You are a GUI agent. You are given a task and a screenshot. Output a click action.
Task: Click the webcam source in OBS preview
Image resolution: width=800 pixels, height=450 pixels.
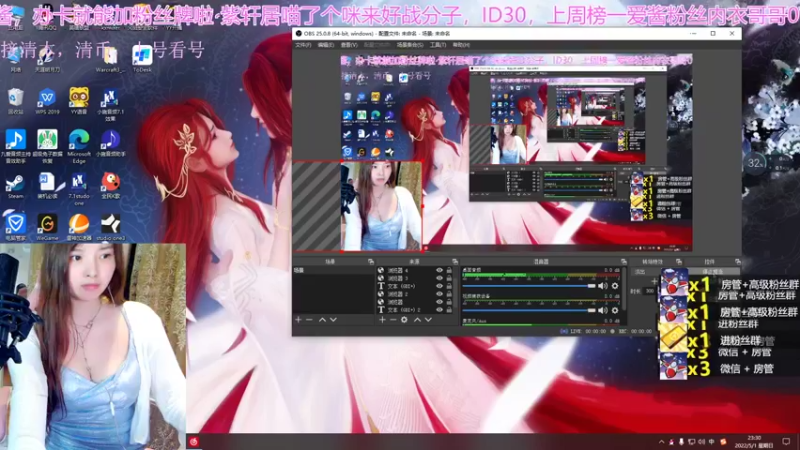(381, 206)
